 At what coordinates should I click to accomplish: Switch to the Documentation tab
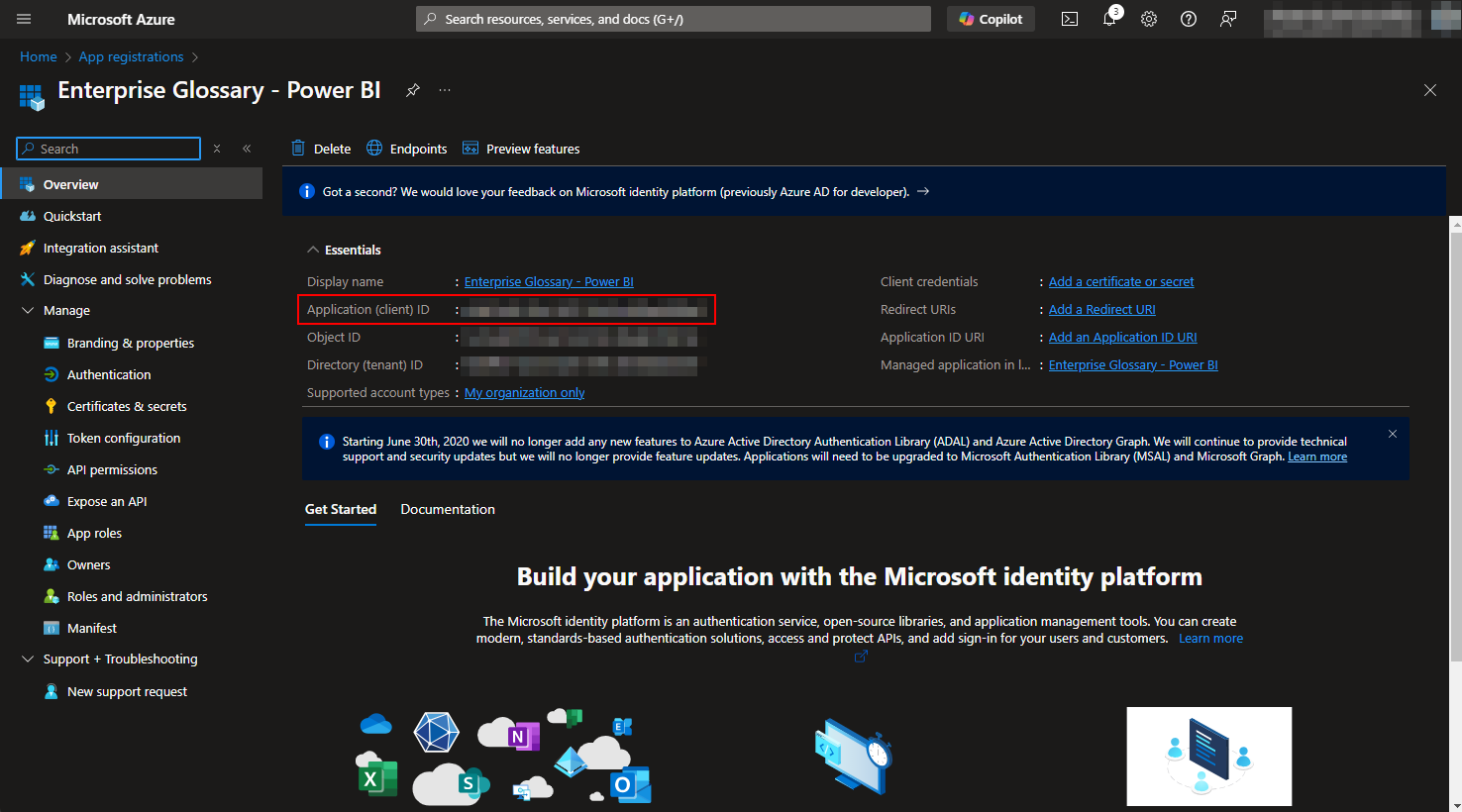click(x=447, y=509)
